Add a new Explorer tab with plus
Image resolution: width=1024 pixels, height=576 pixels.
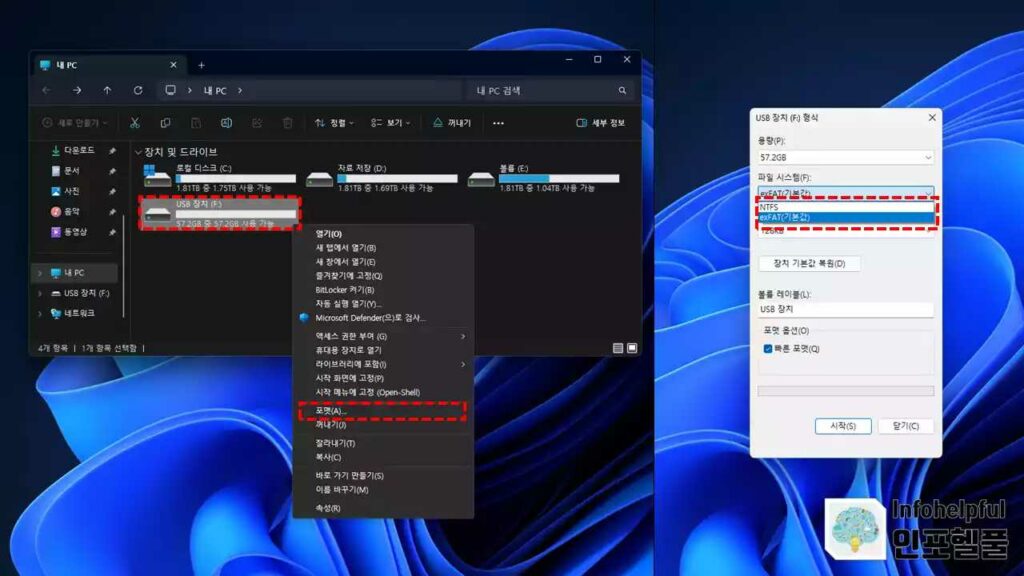click(x=201, y=65)
